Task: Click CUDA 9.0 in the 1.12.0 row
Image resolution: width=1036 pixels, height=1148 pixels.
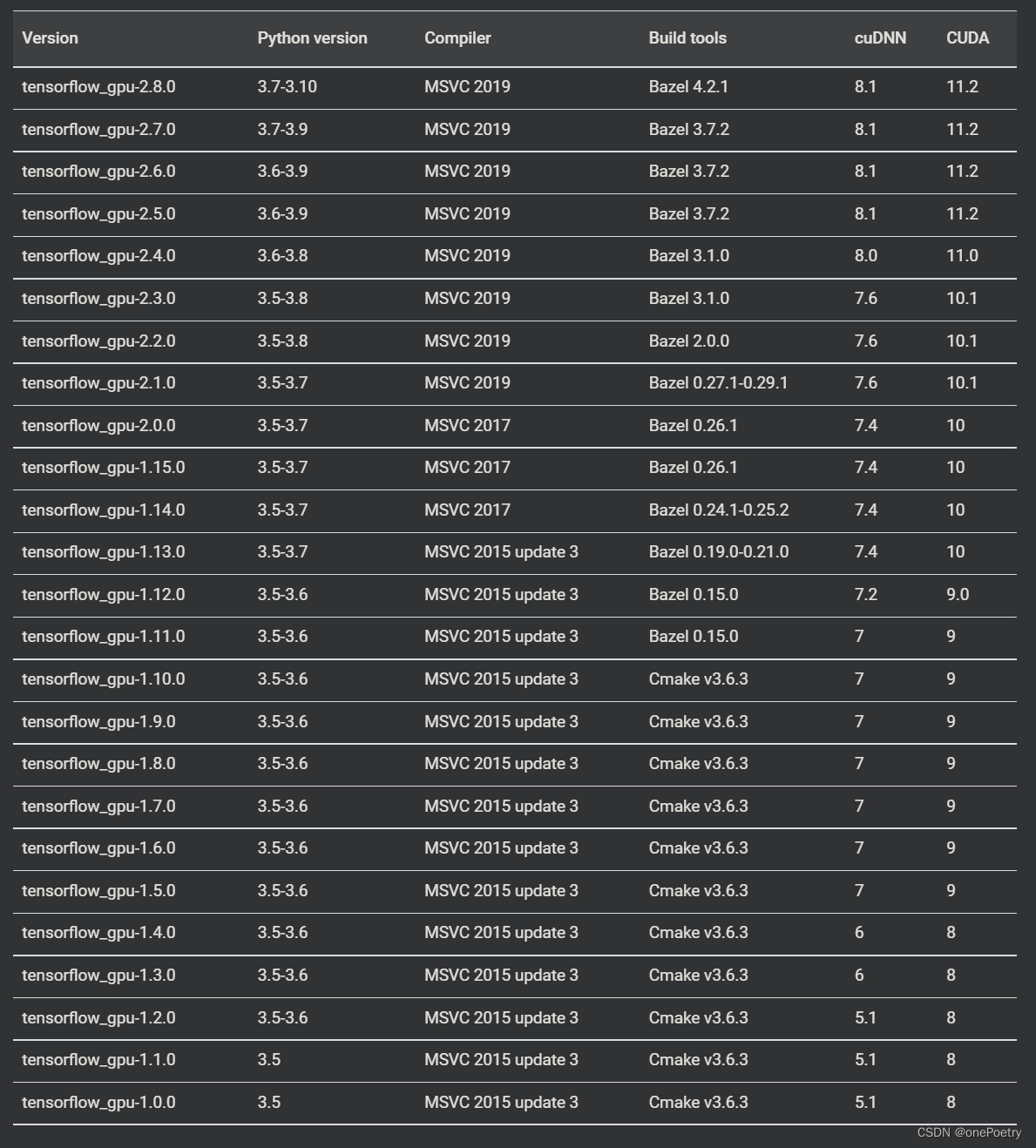Action: coord(958,595)
